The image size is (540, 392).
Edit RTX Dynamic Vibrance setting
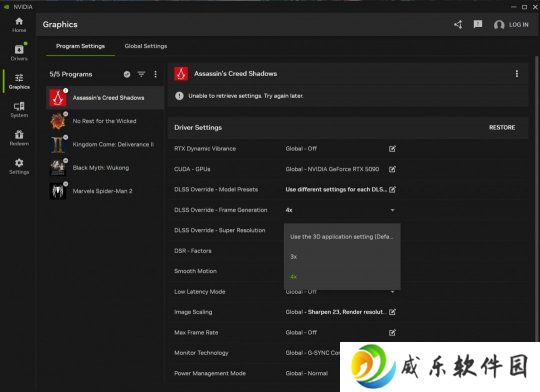[392, 148]
